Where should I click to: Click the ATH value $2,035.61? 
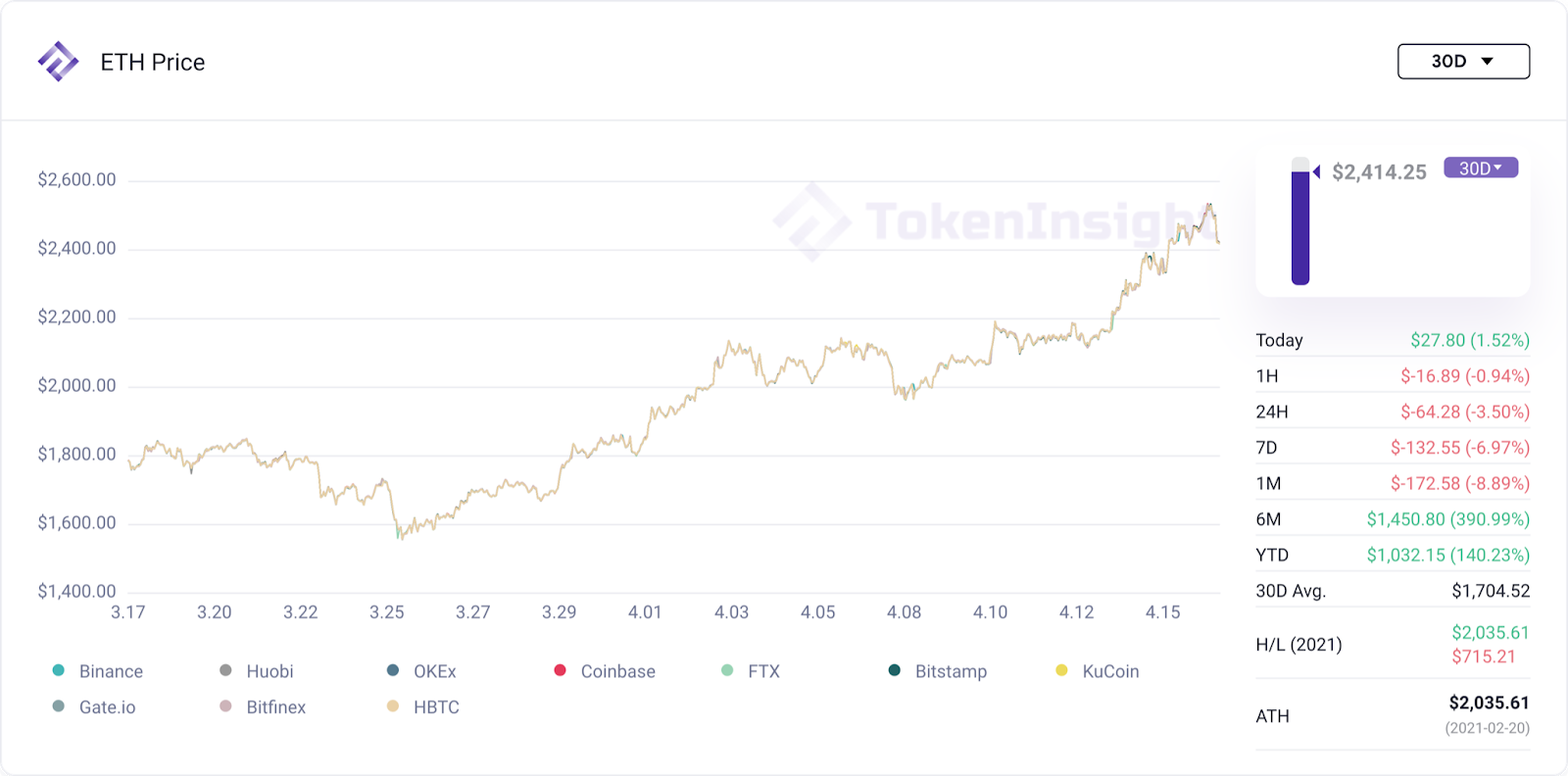1489,703
